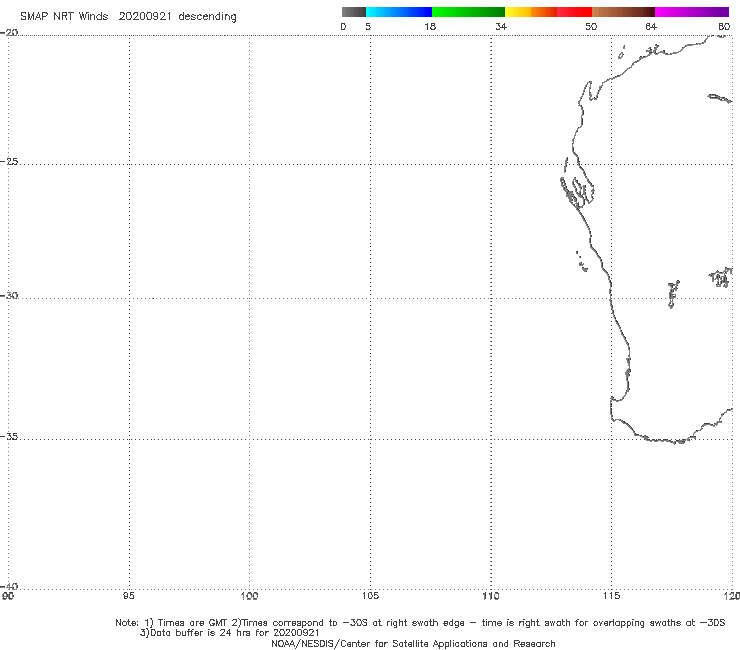
Task: Click the color bar label '64'
Action: click(x=651, y=26)
